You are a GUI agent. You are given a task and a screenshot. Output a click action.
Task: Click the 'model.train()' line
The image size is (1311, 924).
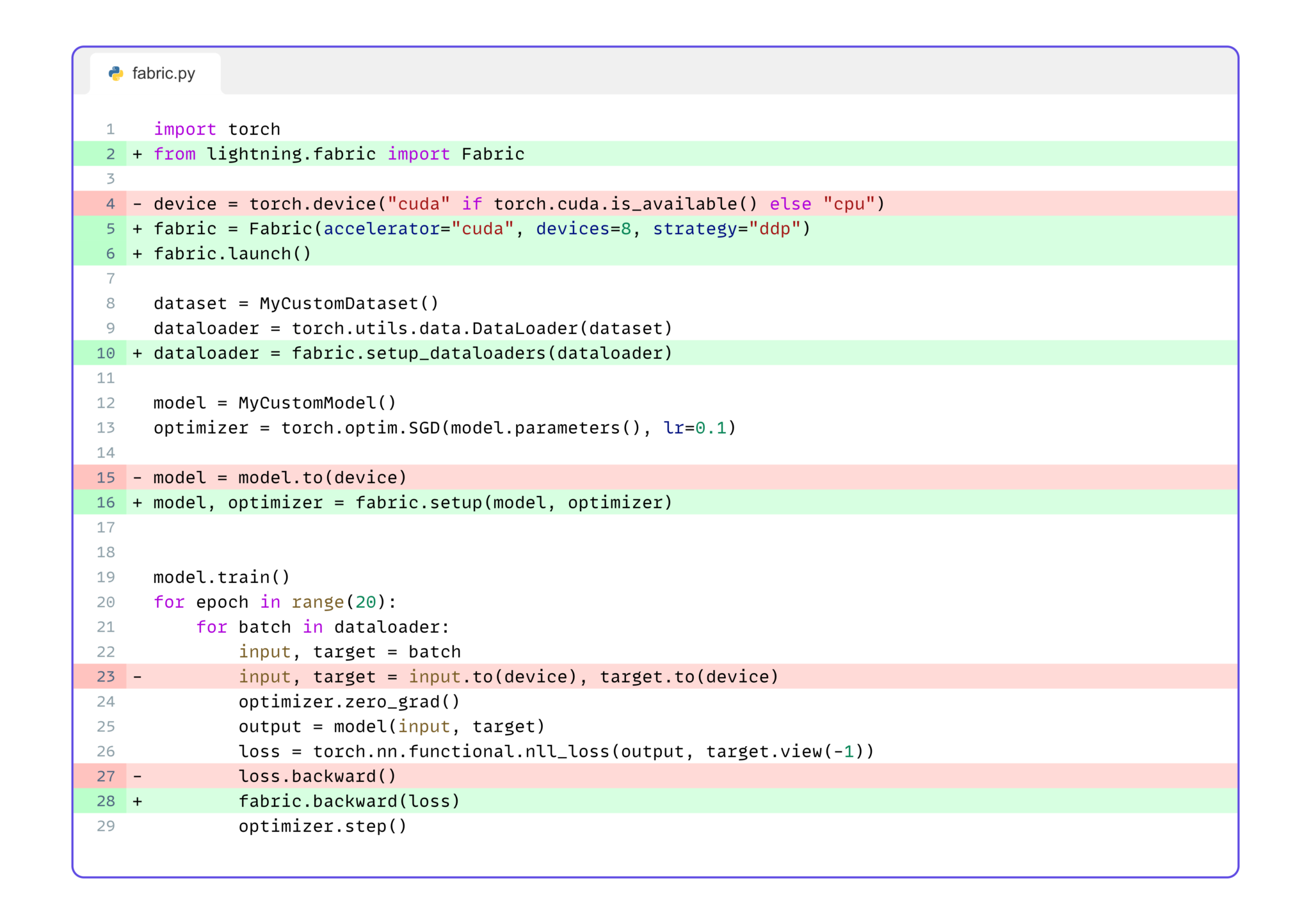[x=221, y=577]
